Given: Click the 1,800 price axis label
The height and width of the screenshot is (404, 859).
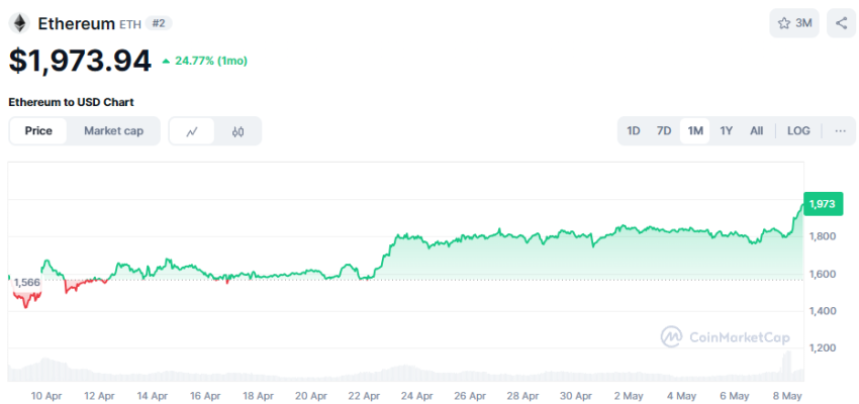Looking at the screenshot, I should pos(822,237).
